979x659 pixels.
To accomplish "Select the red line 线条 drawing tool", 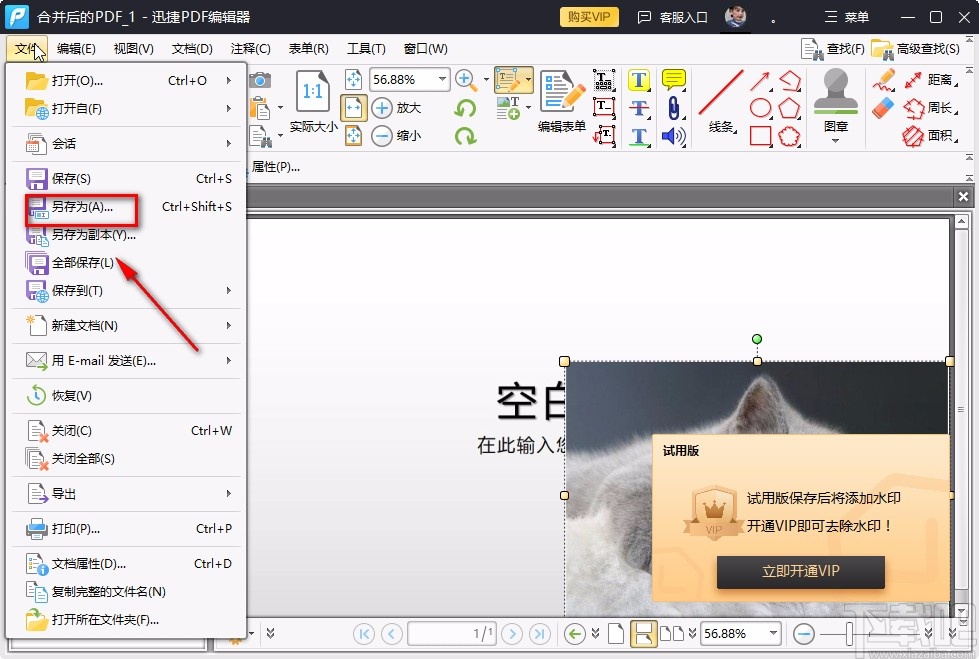I will pos(721,101).
